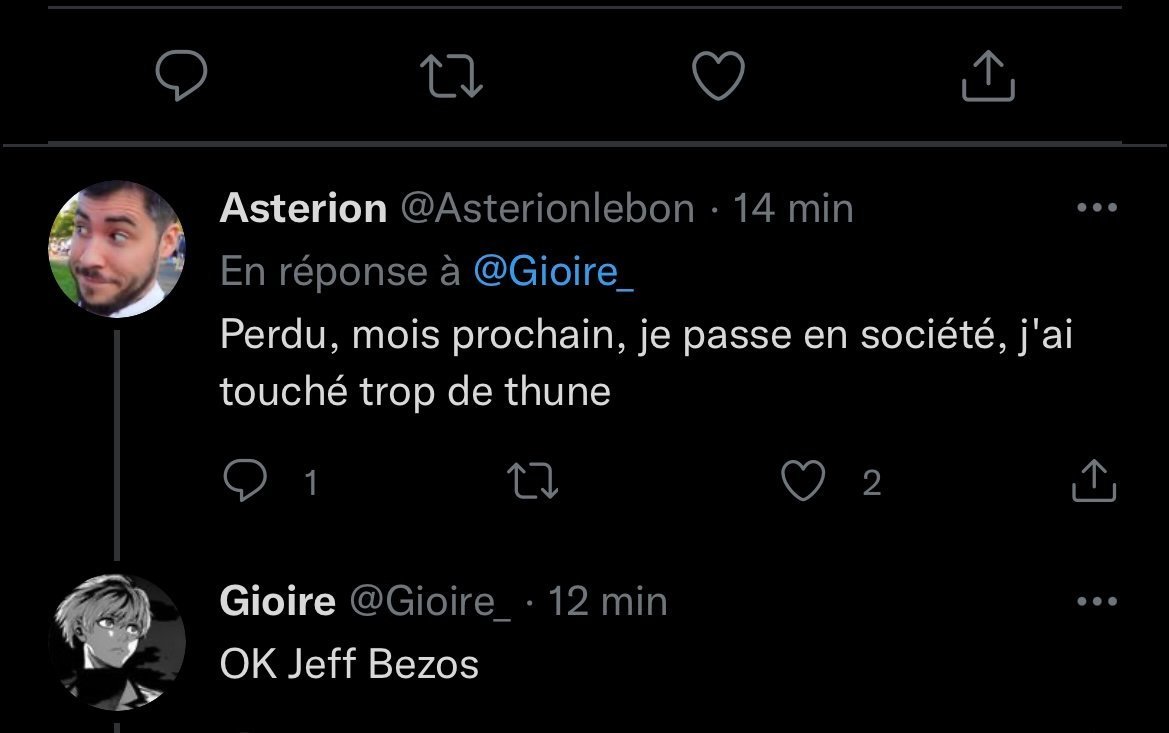Open the 12 min timestamp
Image resolution: width=1169 pixels, height=733 pixels.
point(607,602)
